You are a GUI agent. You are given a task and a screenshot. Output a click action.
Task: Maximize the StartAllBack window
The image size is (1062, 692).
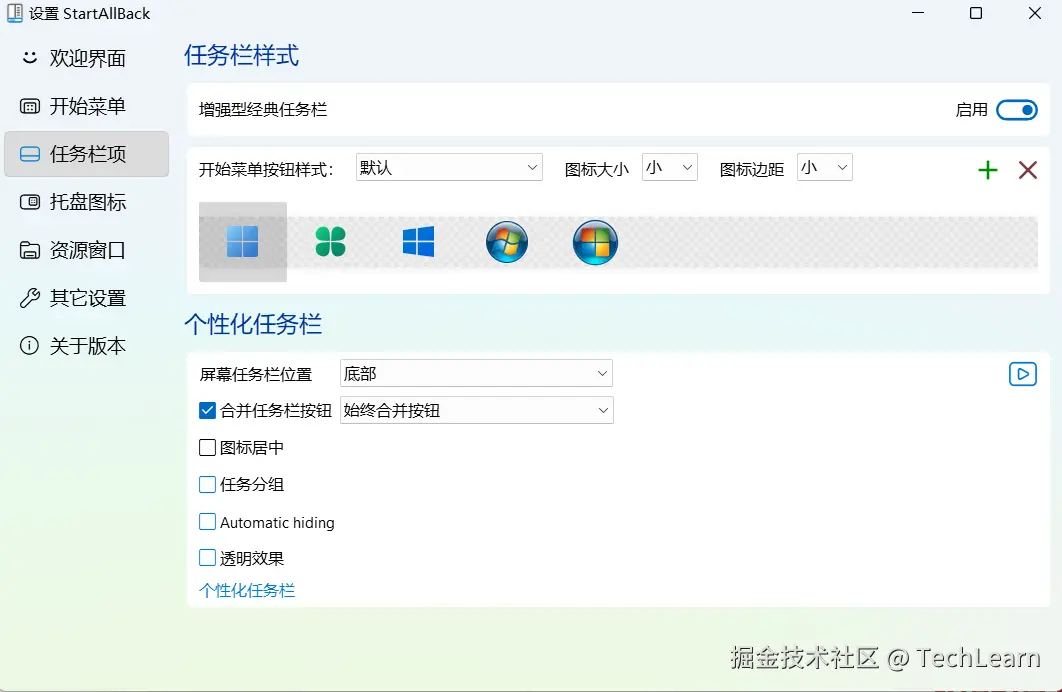point(976,13)
